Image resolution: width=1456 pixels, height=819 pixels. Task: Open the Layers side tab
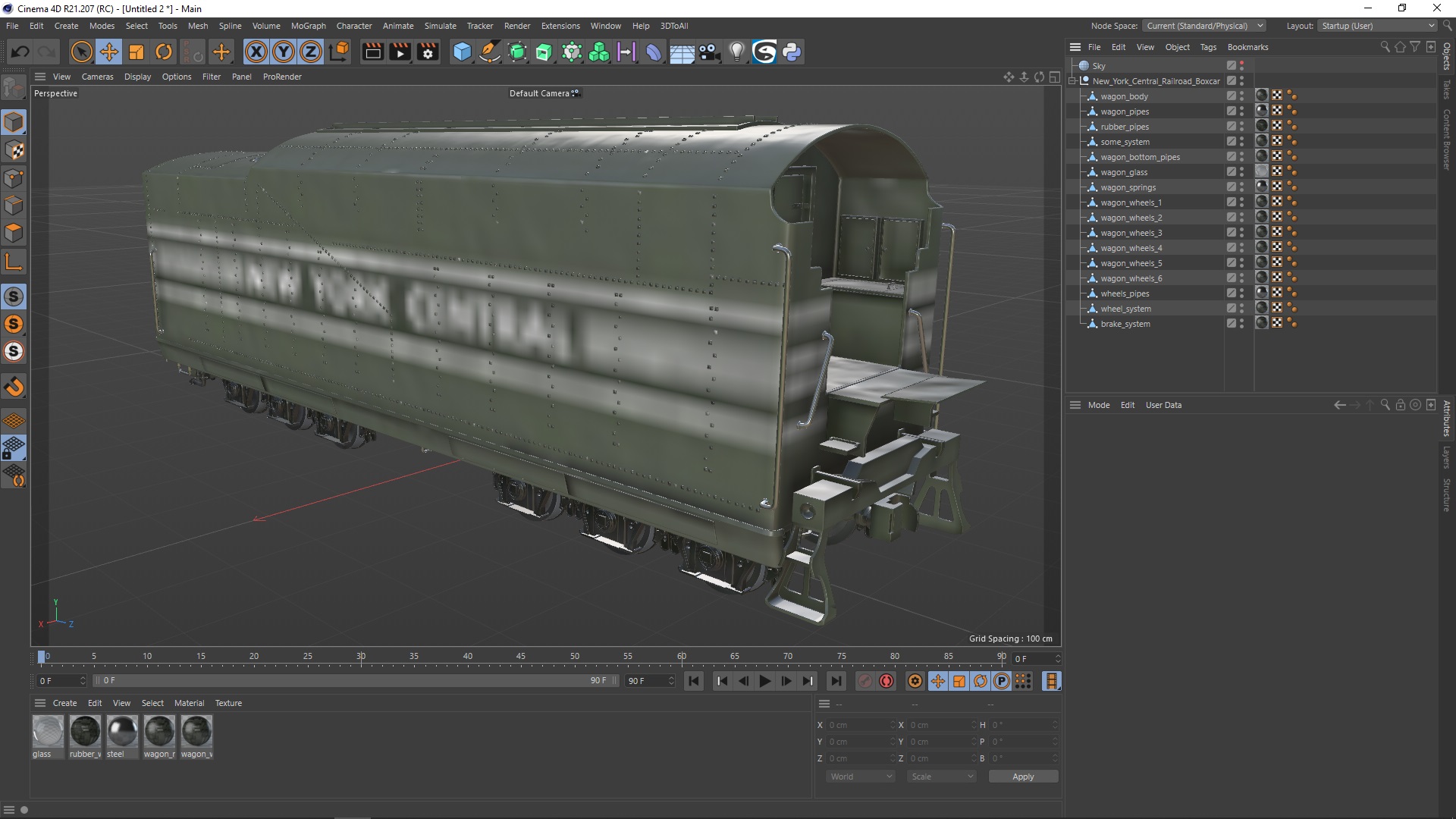point(1447,457)
